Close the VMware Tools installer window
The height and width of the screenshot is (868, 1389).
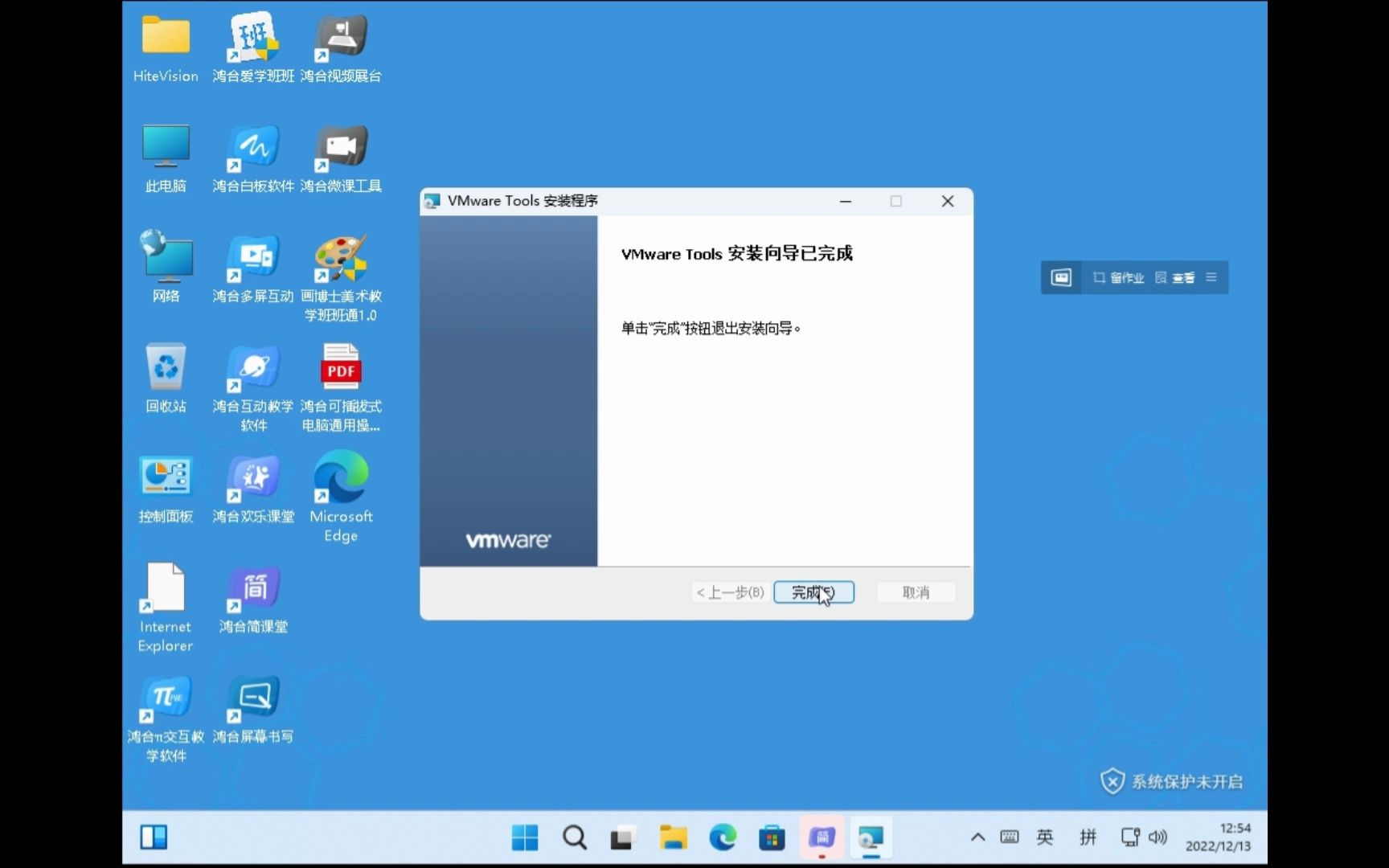(x=948, y=201)
